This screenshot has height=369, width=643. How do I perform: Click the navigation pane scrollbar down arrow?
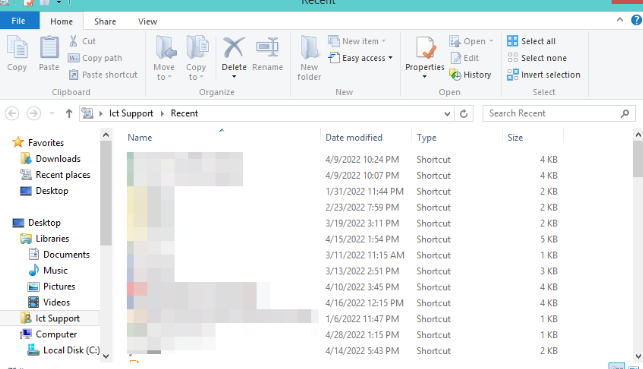tap(106, 356)
